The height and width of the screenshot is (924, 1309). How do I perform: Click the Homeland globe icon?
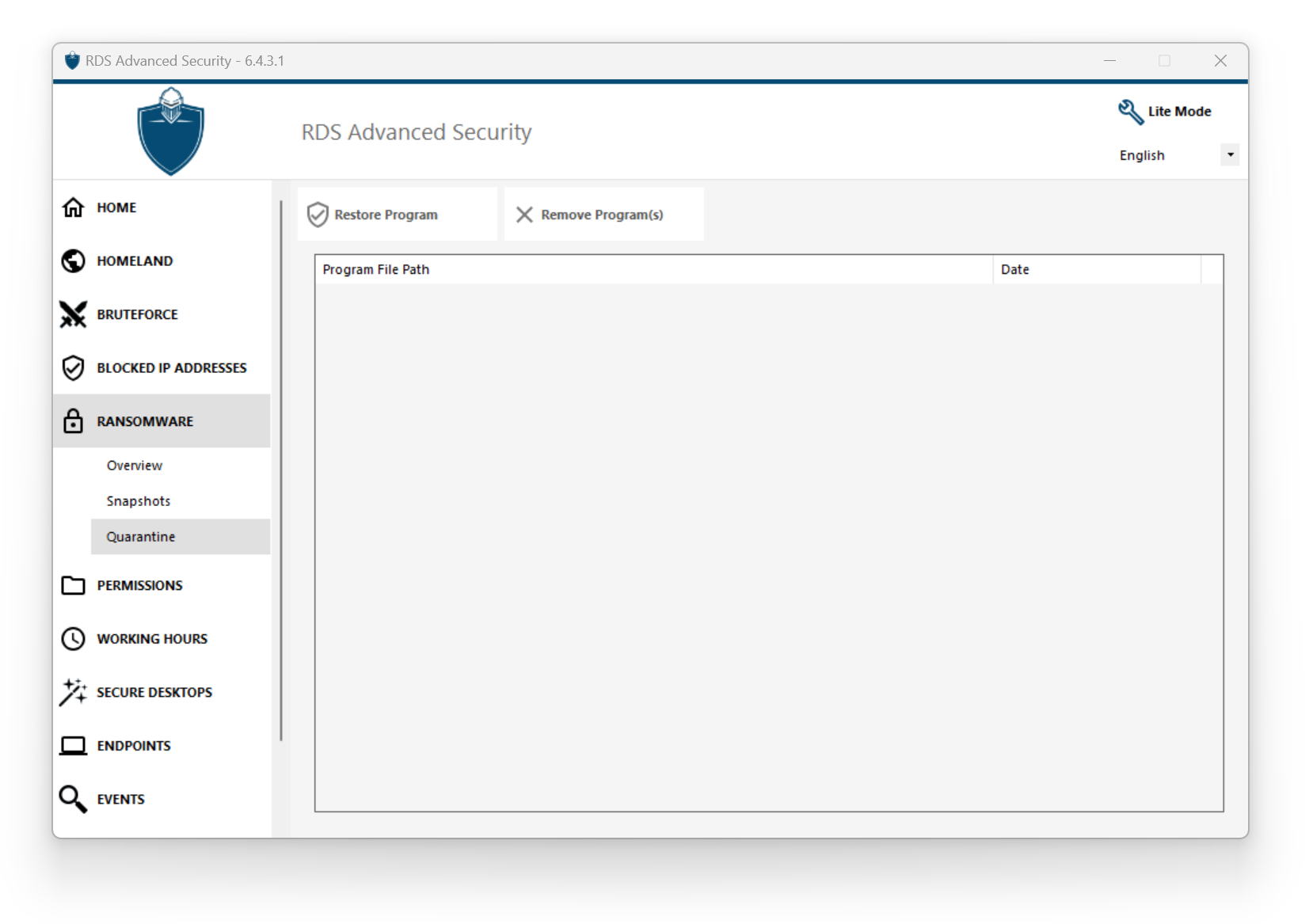coord(73,260)
